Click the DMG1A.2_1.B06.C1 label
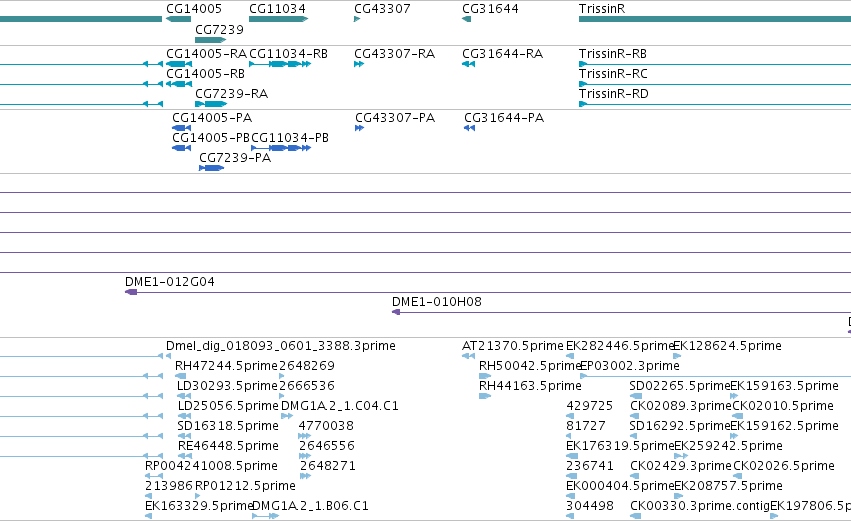 310,506
